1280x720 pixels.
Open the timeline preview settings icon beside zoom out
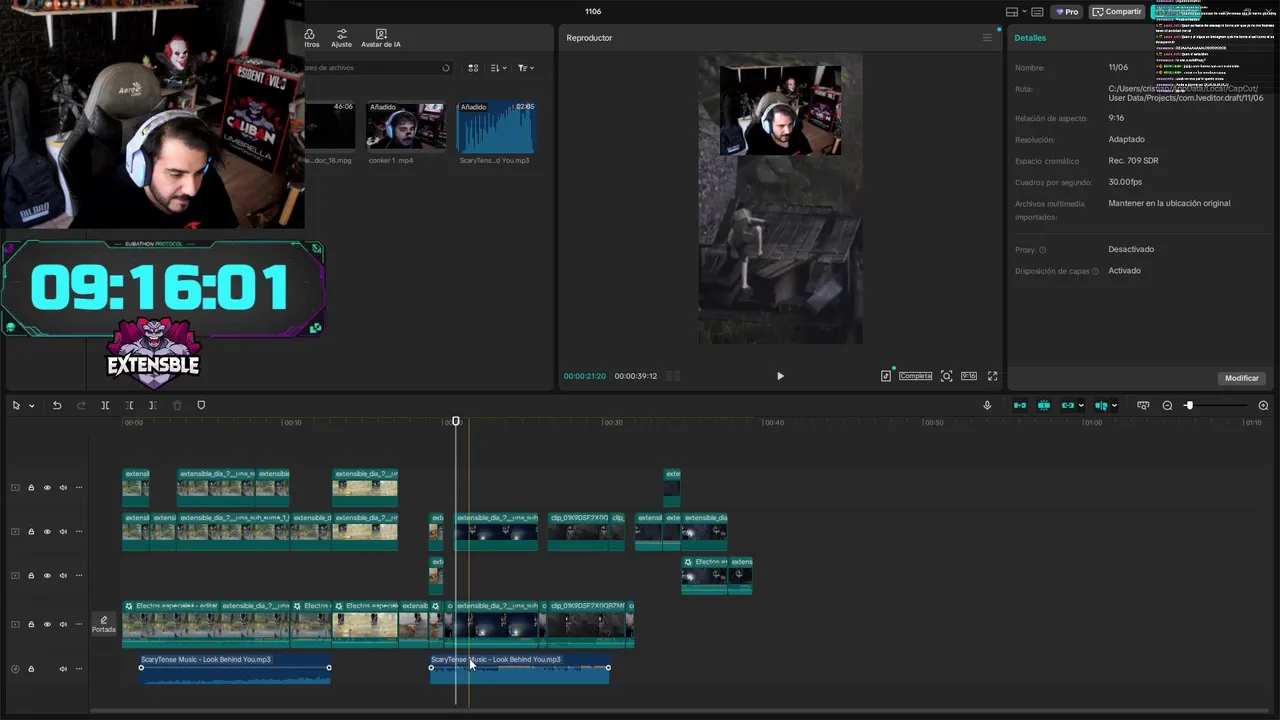[x=1143, y=405]
